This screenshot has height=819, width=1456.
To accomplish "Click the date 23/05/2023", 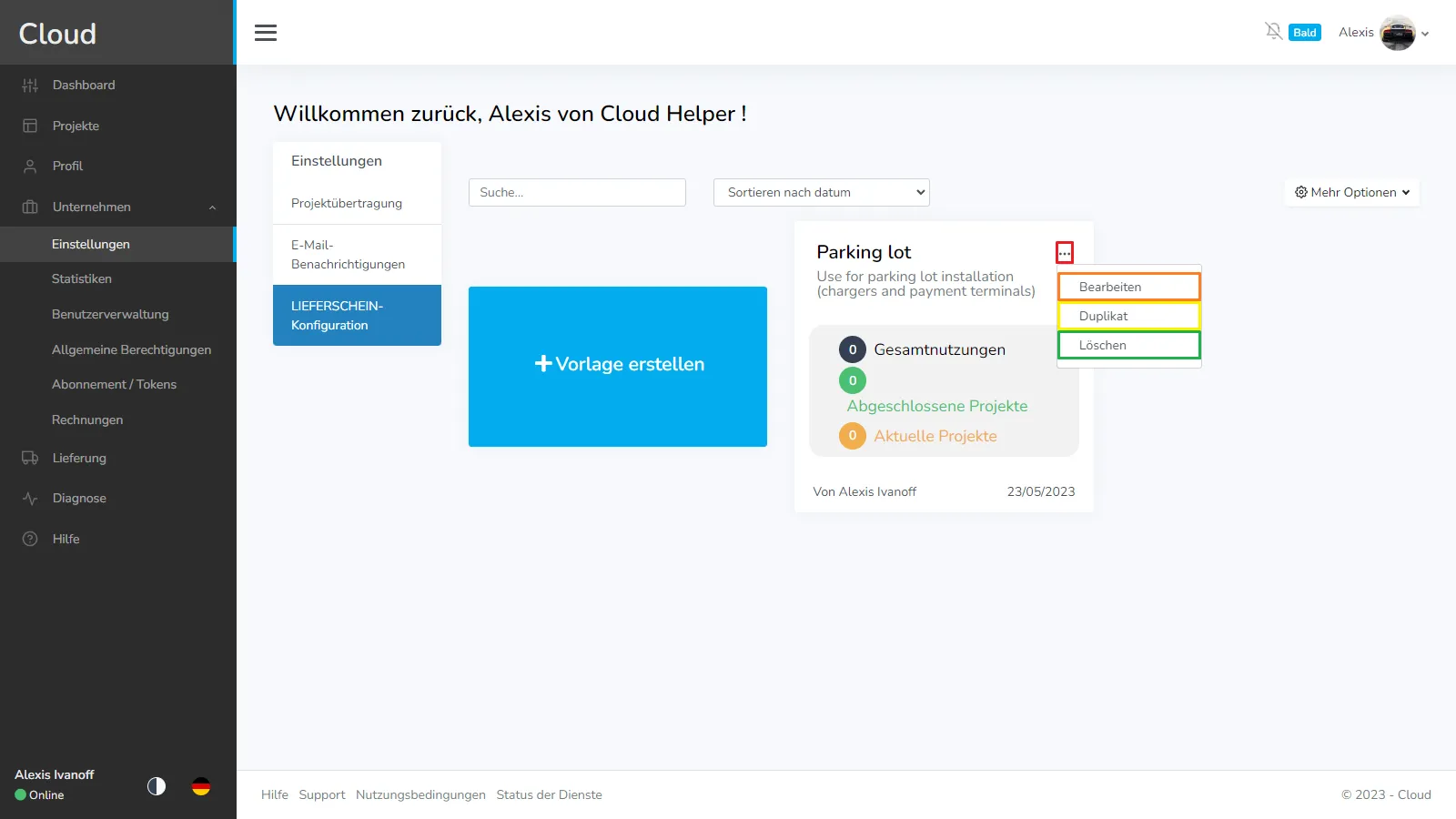I will click(x=1041, y=491).
